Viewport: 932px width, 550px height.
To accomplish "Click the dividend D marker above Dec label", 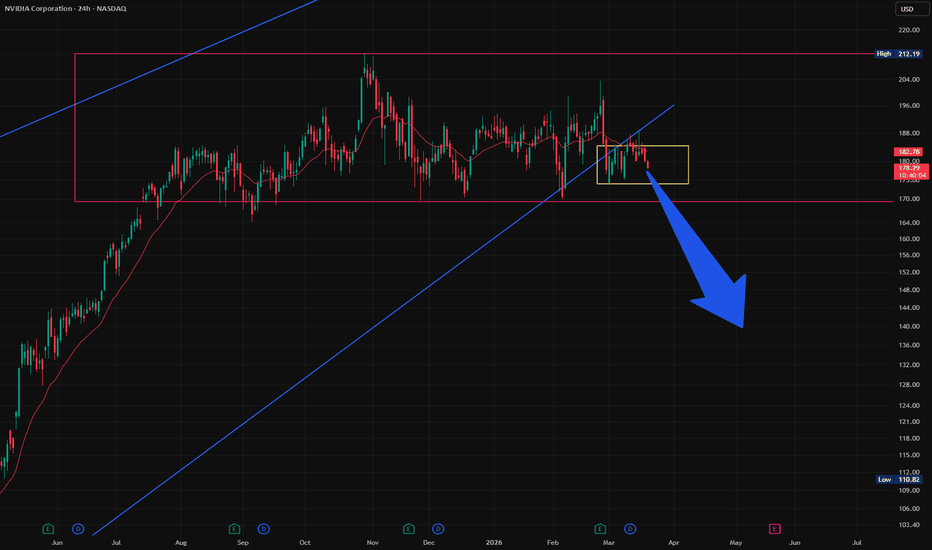I will point(437,527).
